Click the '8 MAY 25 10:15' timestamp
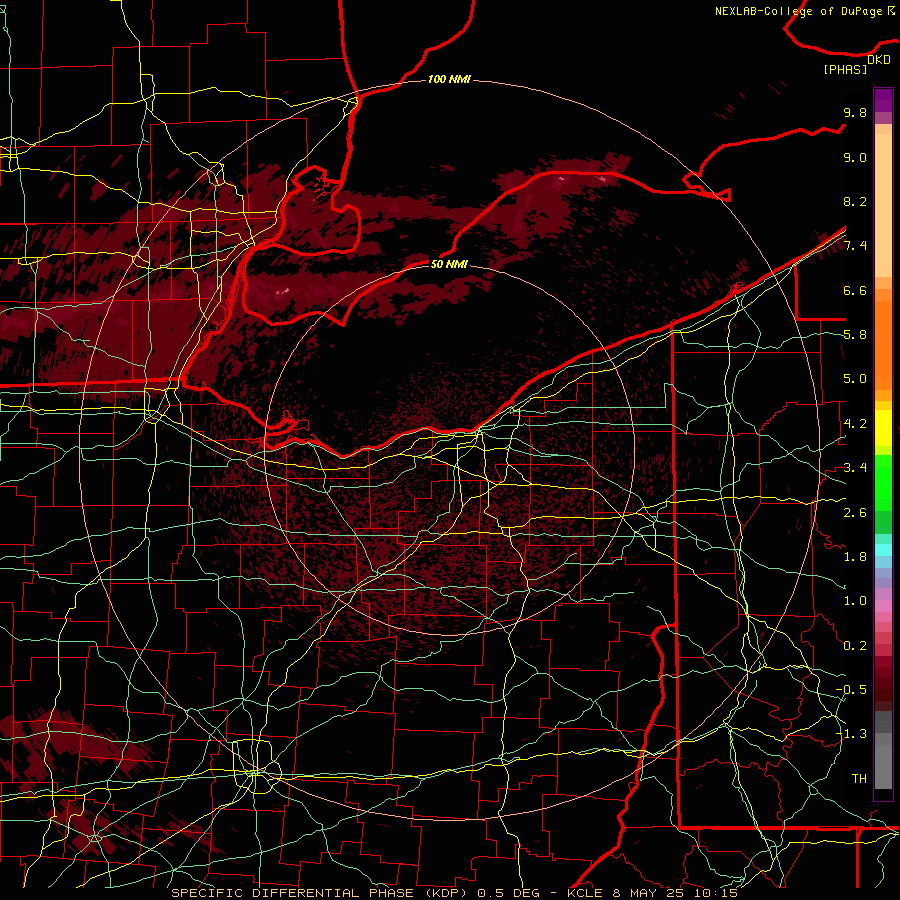The image size is (900, 900). 675,893
